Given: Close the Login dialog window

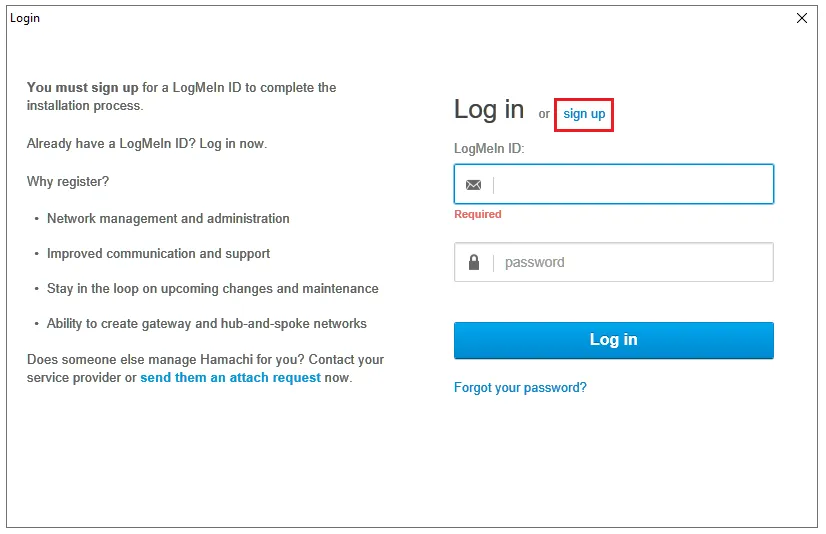Looking at the screenshot, I should pyautogui.click(x=802, y=18).
